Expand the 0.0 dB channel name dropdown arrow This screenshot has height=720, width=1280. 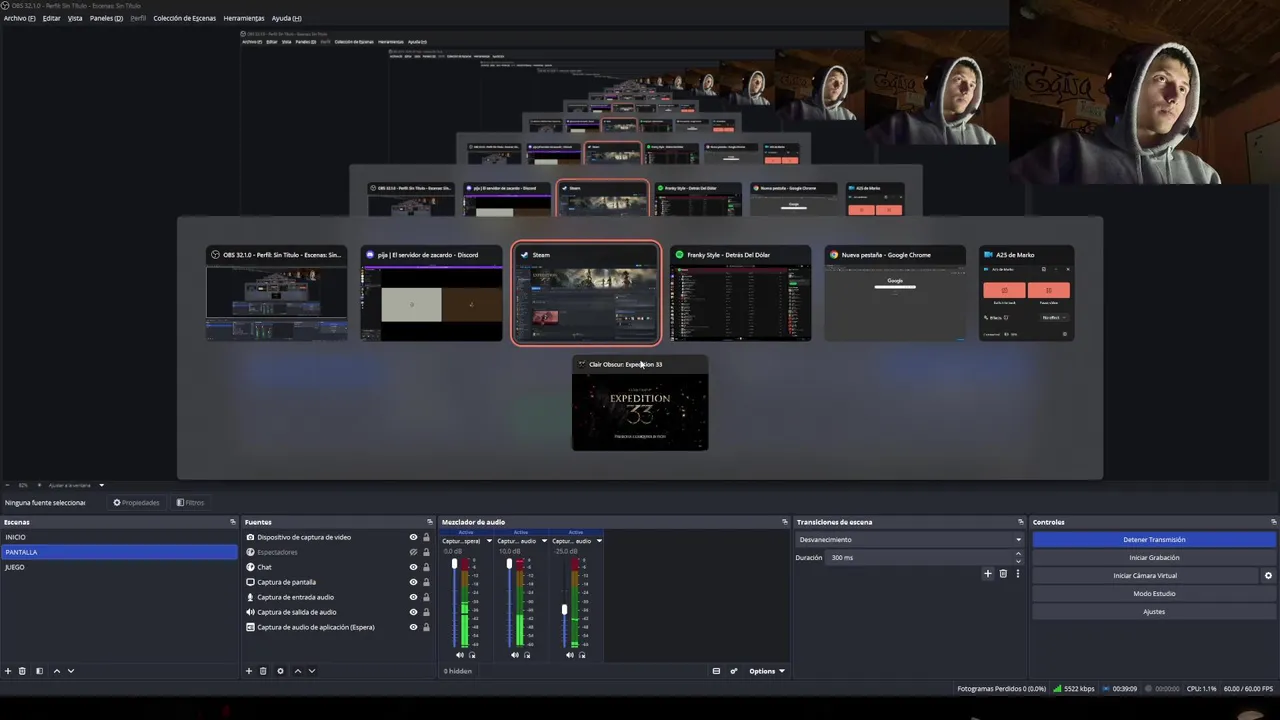pyautogui.click(x=489, y=541)
